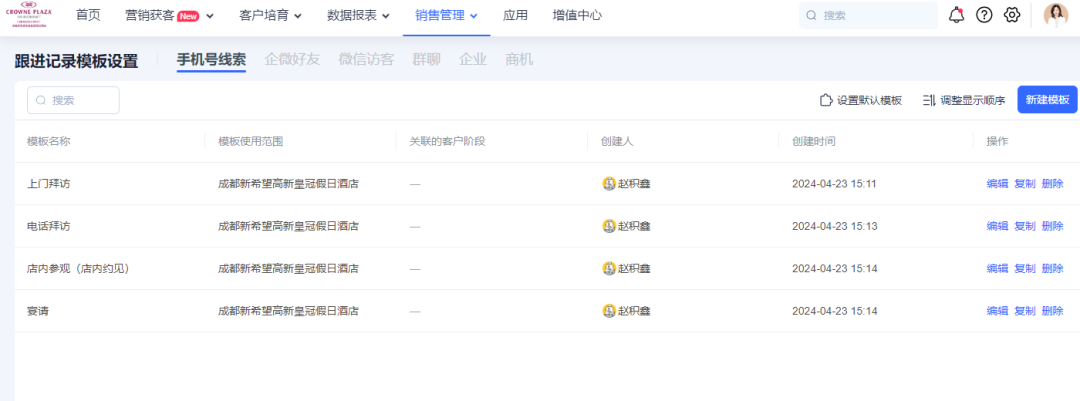Image resolution: width=1080 pixels, height=401 pixels.
Task: Open the help question mark icon
Action: [984, 15]
